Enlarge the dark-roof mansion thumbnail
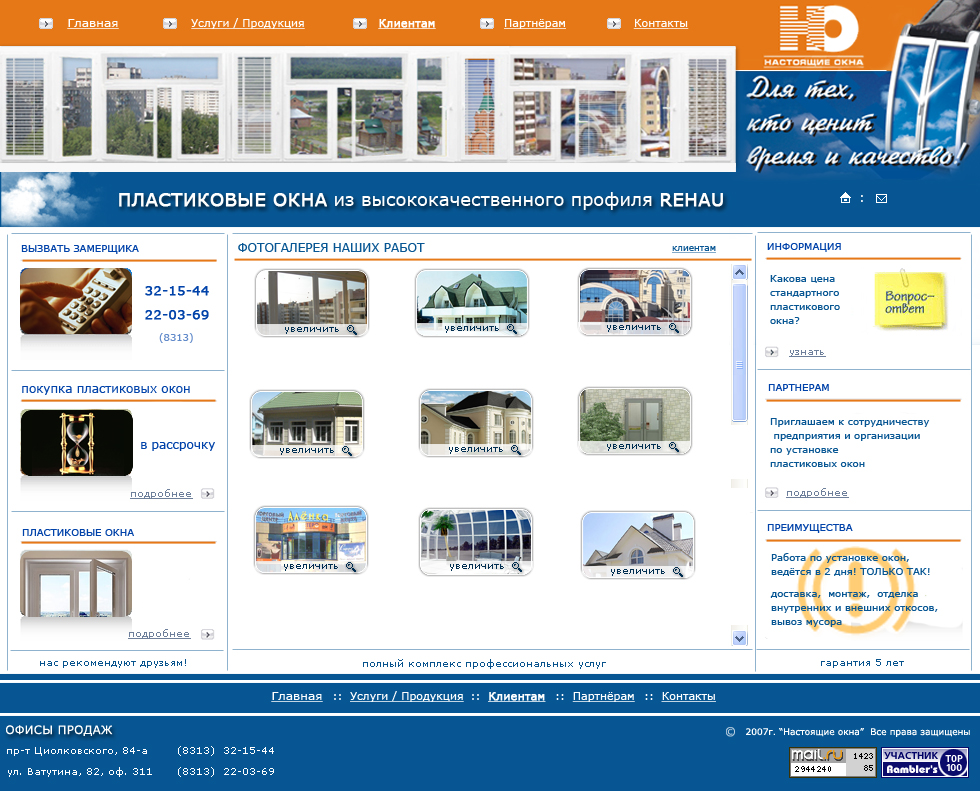Screen dimensions: 980x791 point(476,423)
